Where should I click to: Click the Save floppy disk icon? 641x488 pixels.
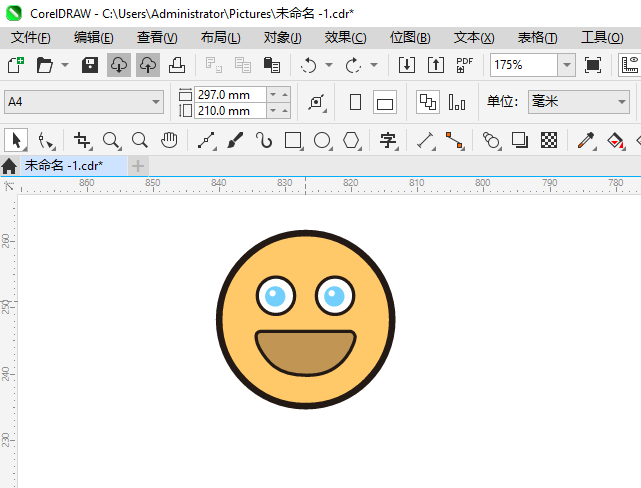click(x=89, y=65)
